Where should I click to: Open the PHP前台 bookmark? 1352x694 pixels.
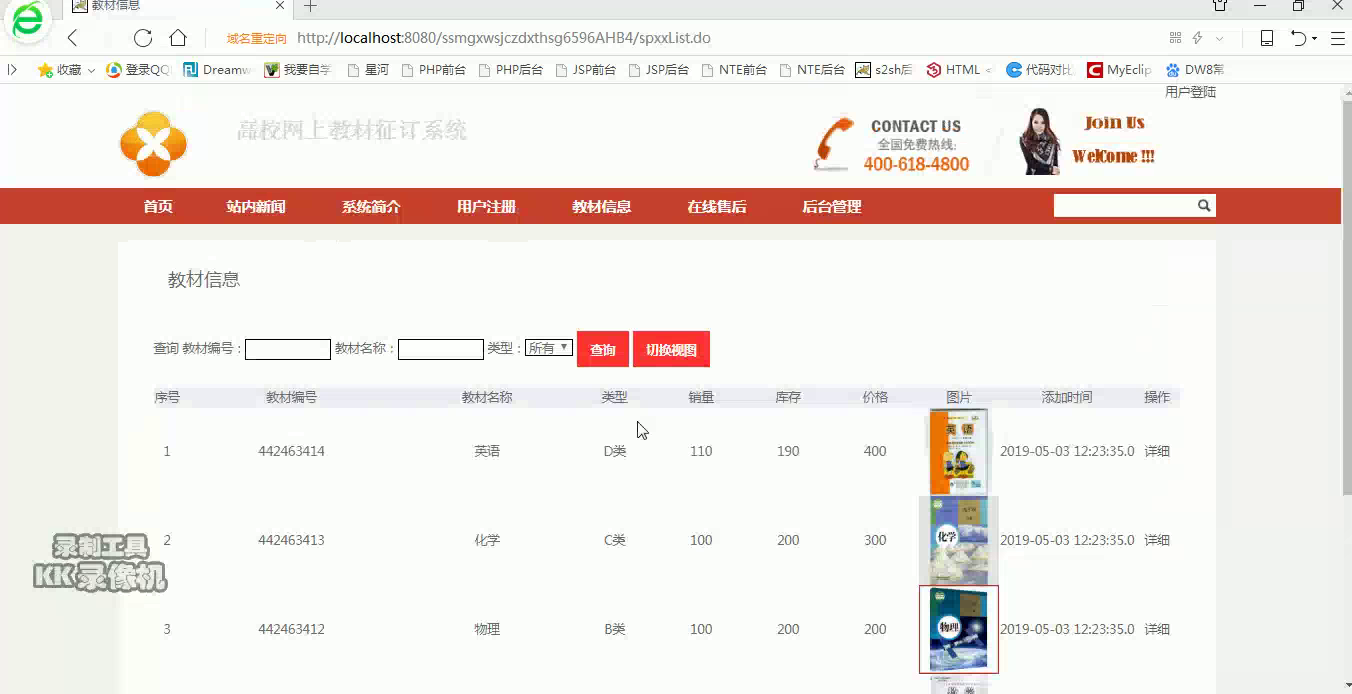(x=433, y=70)
